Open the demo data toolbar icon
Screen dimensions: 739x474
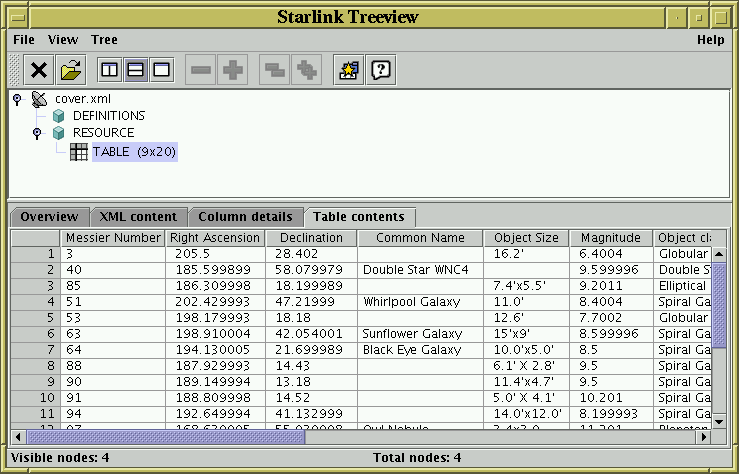pyautogui.click(x=349, y=70)
